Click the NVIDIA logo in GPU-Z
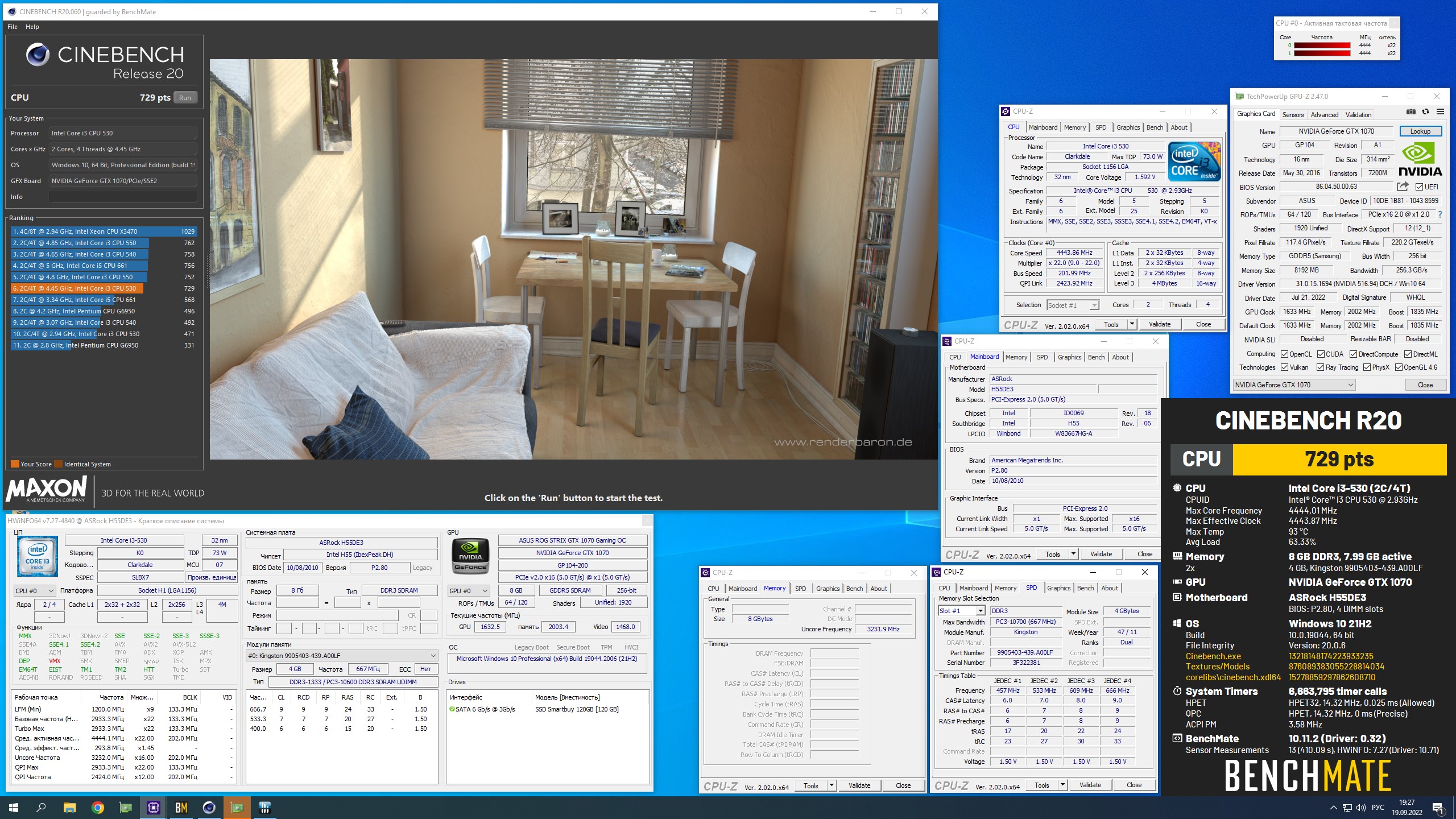This screenshot has height=819, width=1456. click(x=1420, y=159)
